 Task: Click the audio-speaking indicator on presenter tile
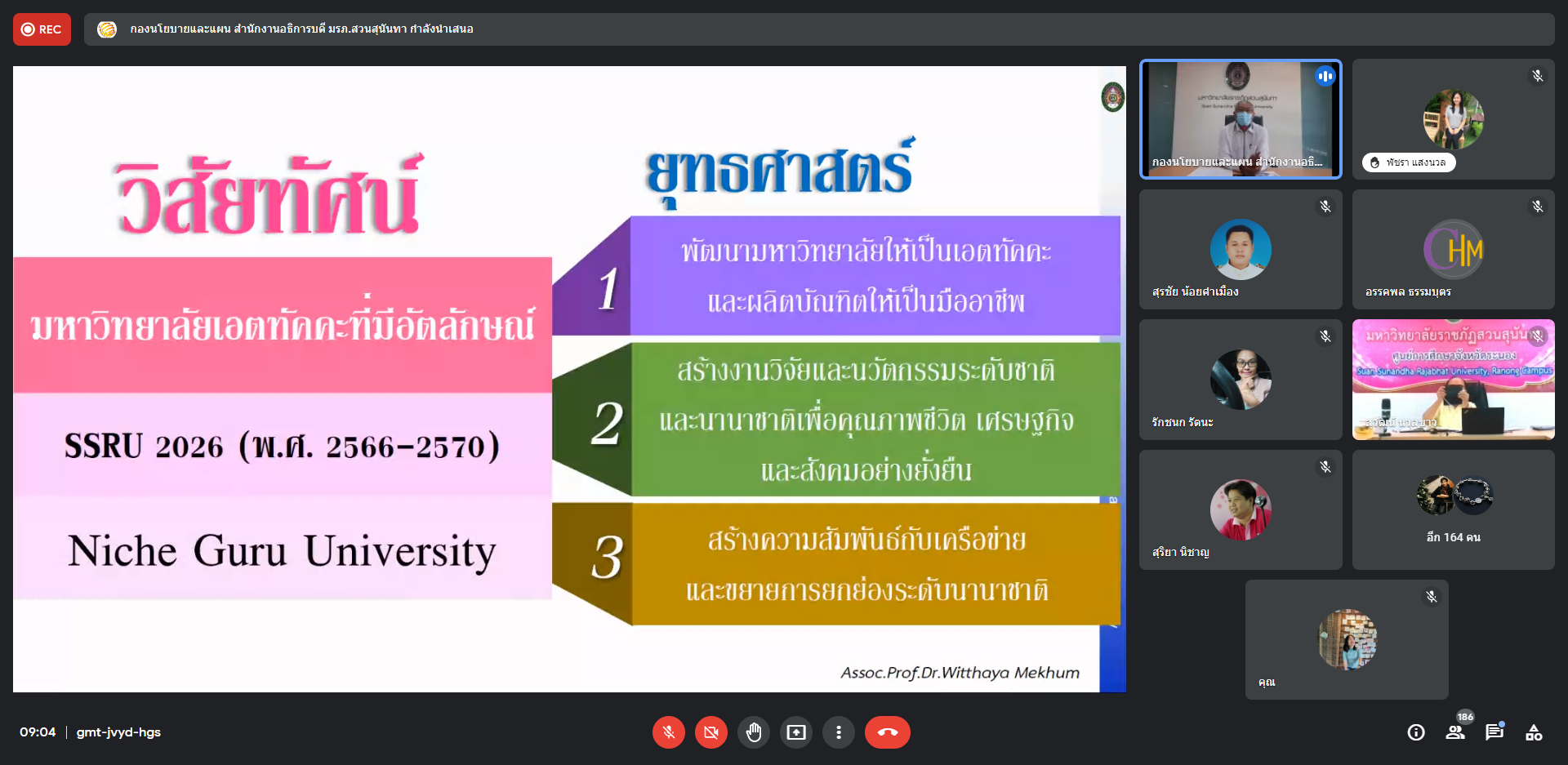[x=1325, y=76]
